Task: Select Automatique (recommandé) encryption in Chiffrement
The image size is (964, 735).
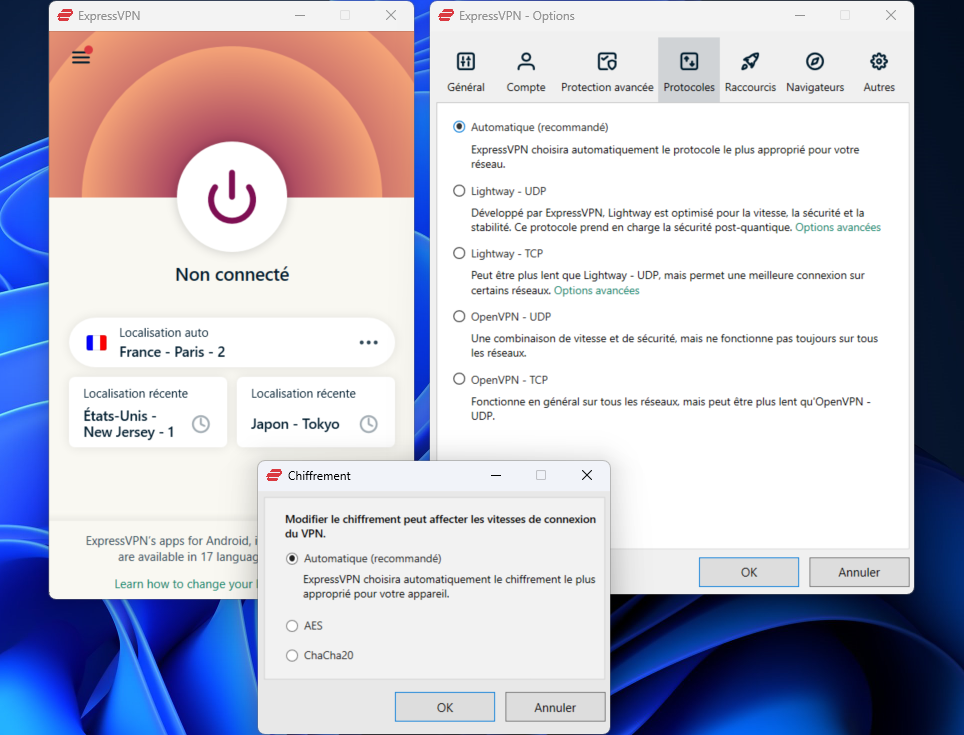Action: 292,559
